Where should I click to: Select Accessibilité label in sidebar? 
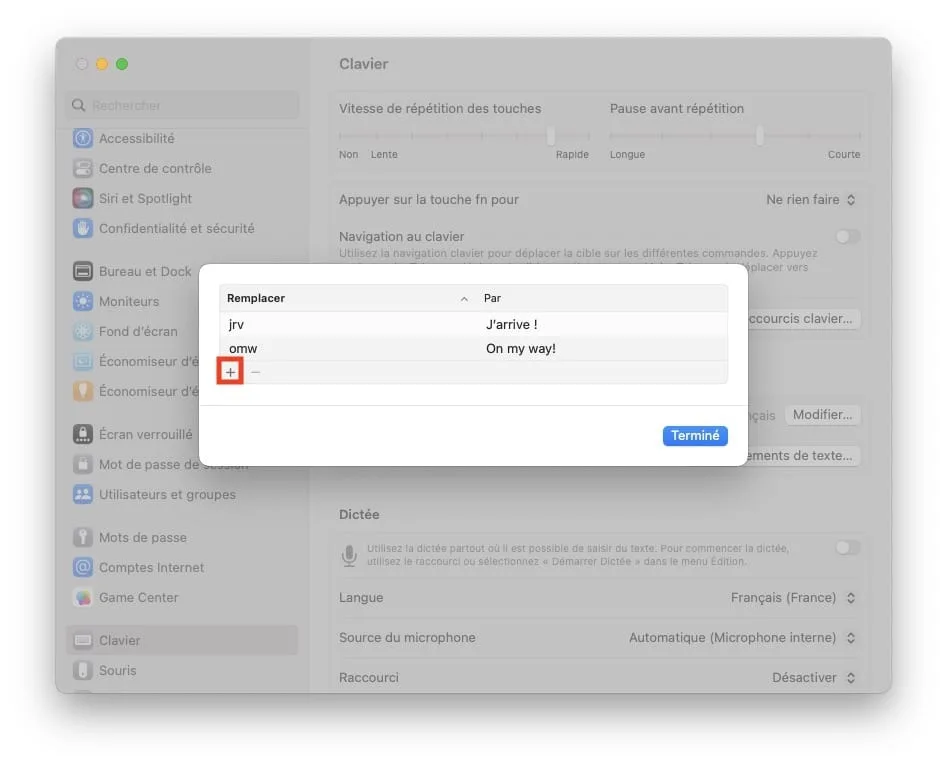(x=136, y=139)
